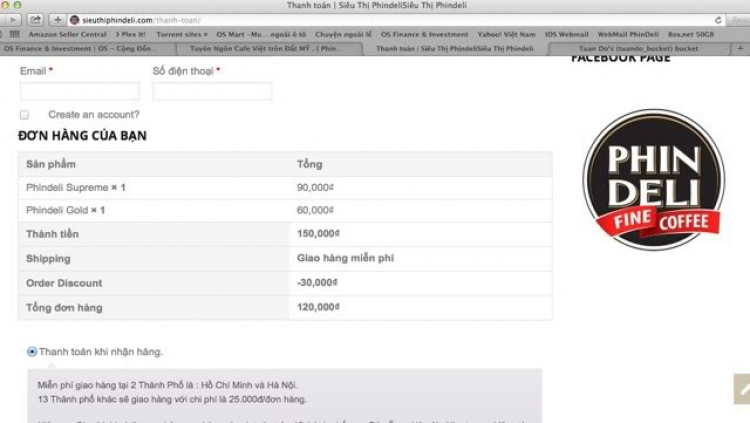
Task: Click the PhinDeli Fine Coffee logo
Action: 654,180
